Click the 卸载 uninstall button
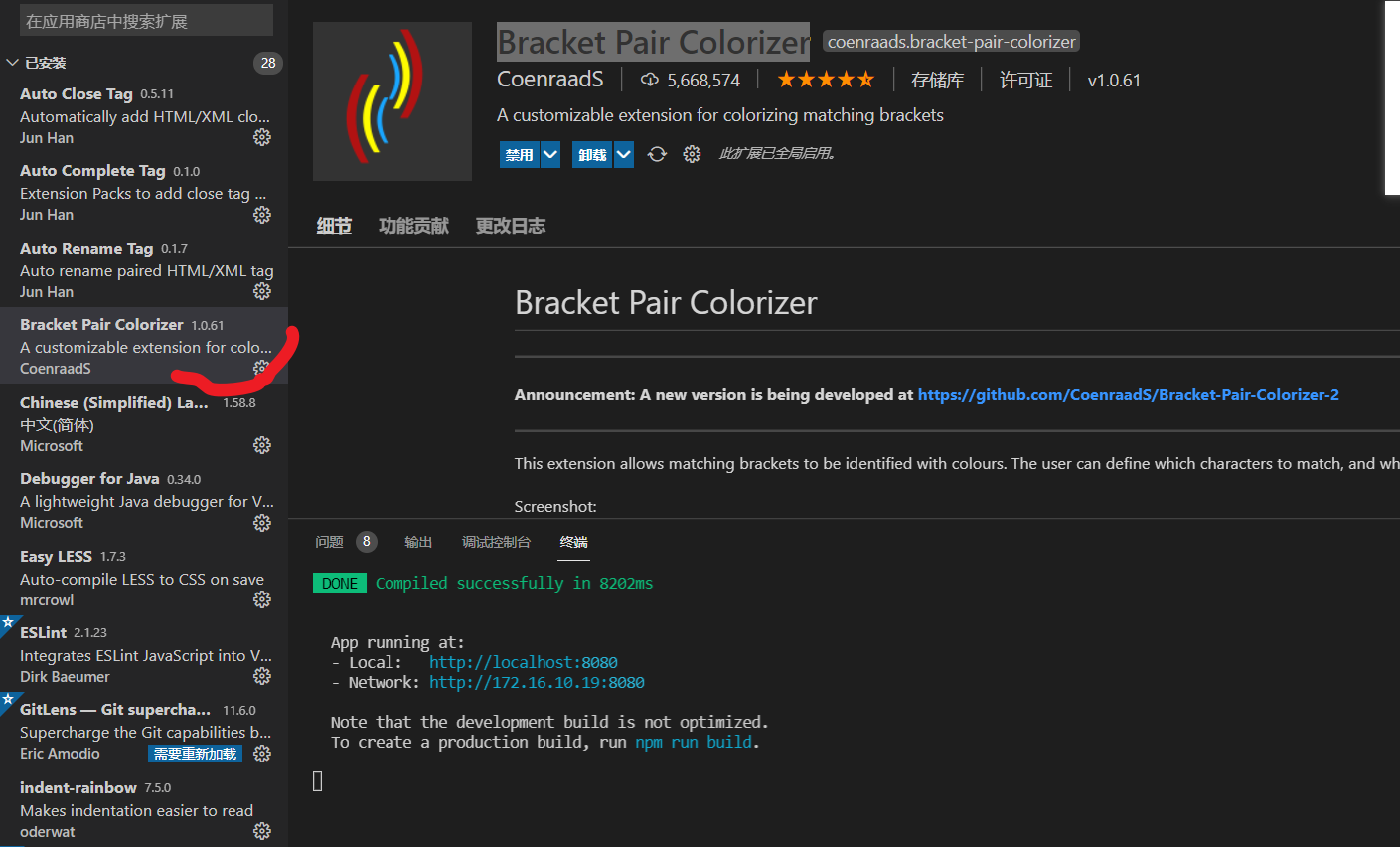The height and width of the screenshot is (847, 1400). (x=592, y=154)
